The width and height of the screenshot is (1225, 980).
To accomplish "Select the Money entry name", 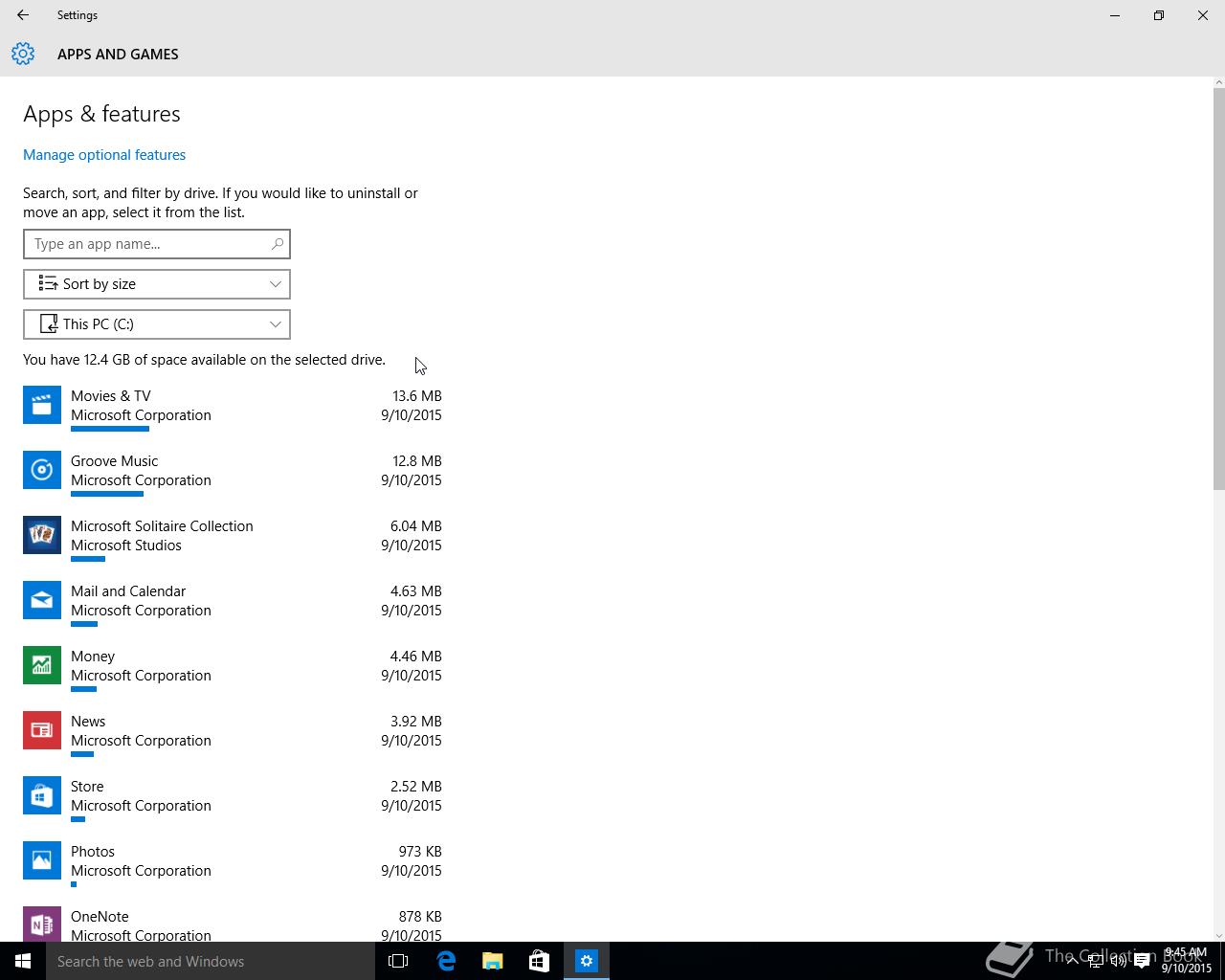I will (x=93, y=657).
